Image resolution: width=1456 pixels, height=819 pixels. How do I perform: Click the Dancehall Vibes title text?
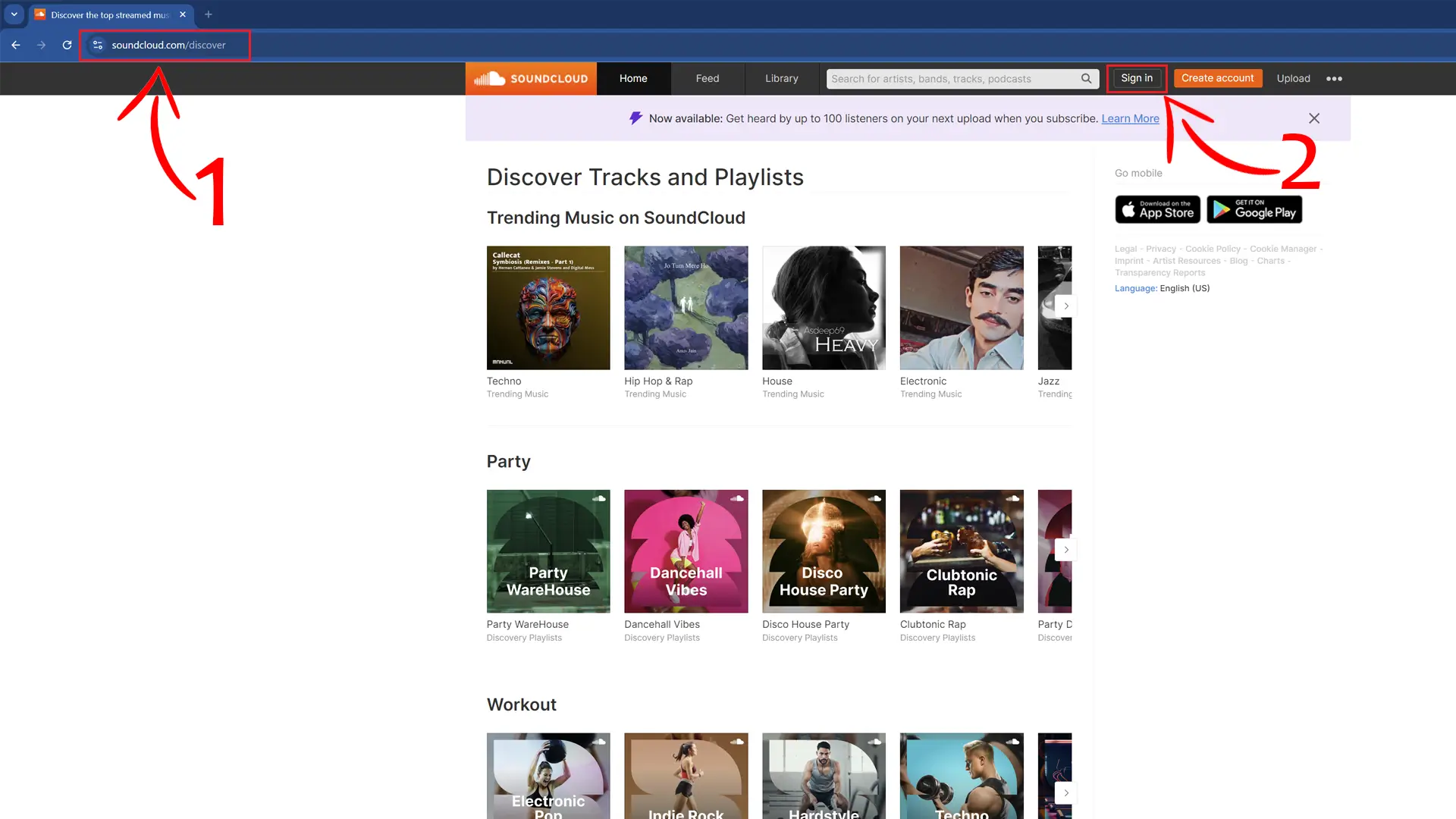[x=662, y=625]
